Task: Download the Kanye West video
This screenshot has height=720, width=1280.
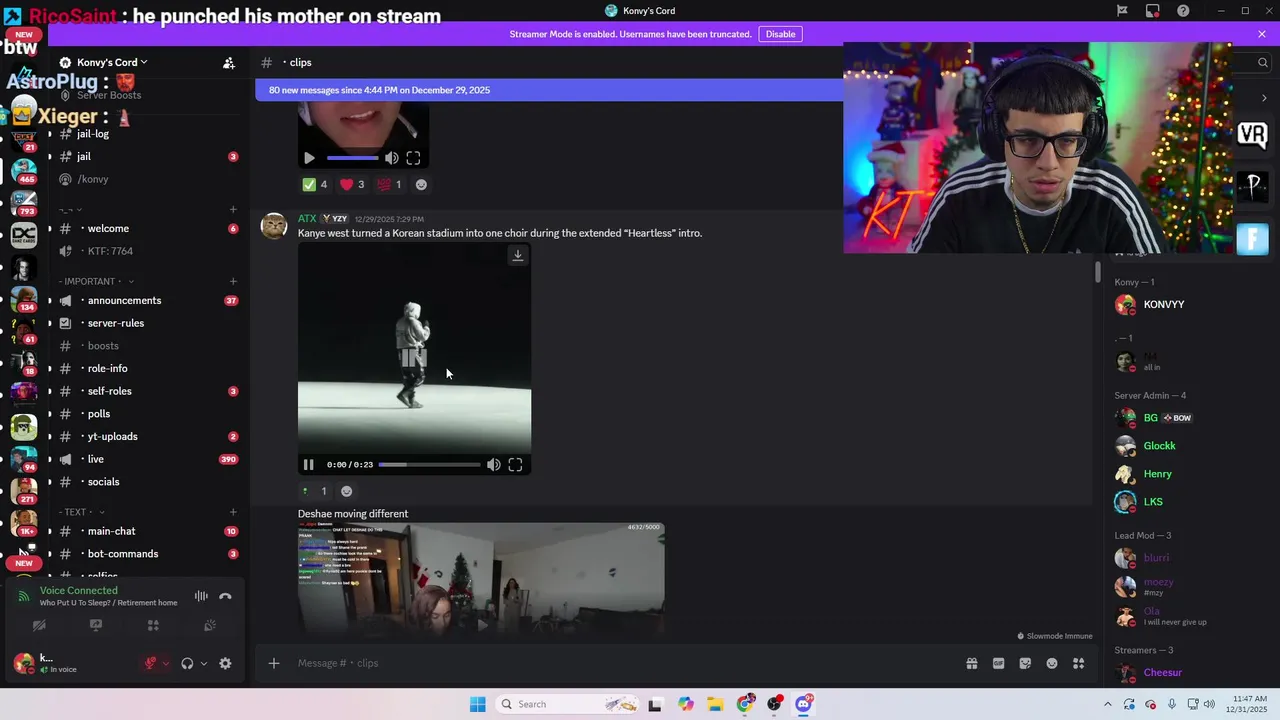Action: coord(518,255)
